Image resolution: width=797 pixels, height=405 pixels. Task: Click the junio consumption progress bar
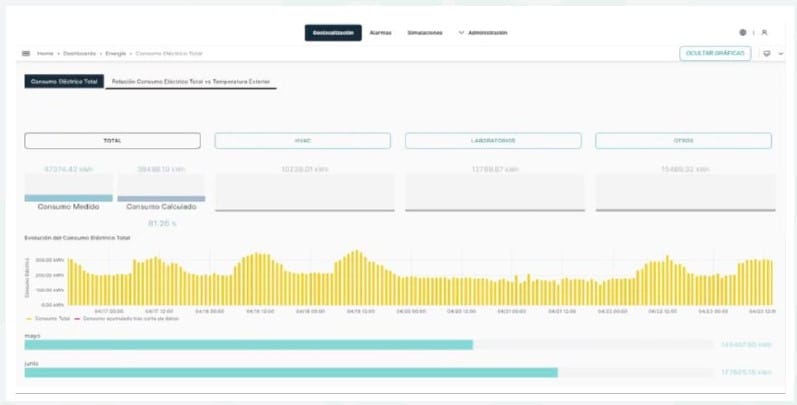[290, 372]
